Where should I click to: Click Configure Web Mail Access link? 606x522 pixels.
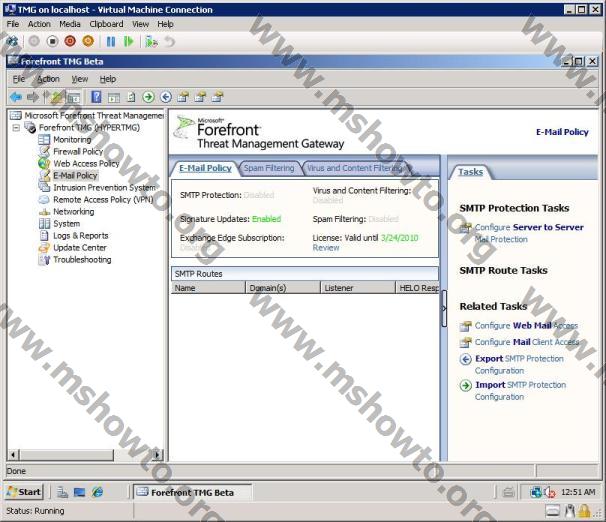pos(526,325)
